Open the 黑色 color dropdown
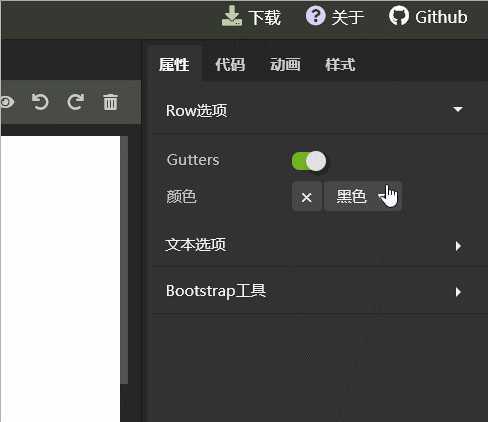The height and width of the screenshot is (422, 488). (363, 197)
